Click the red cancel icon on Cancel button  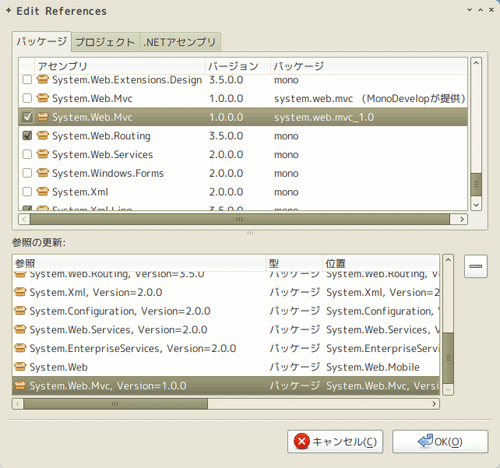point(302,441)
